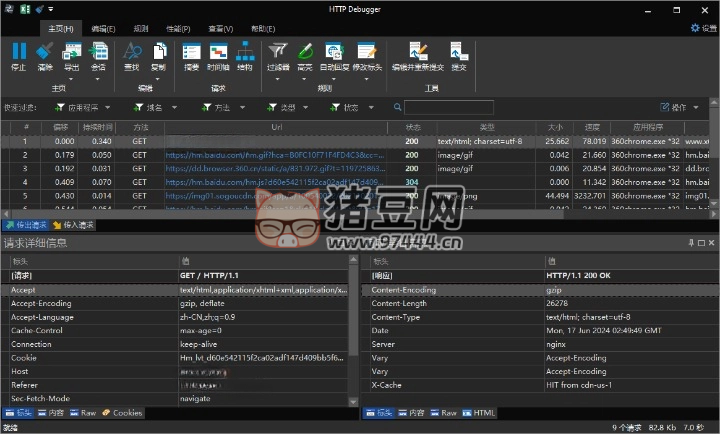Open 设置 (Settings) in the top-right
This screenshot has height=434, width=720.
tap(702, 28)
